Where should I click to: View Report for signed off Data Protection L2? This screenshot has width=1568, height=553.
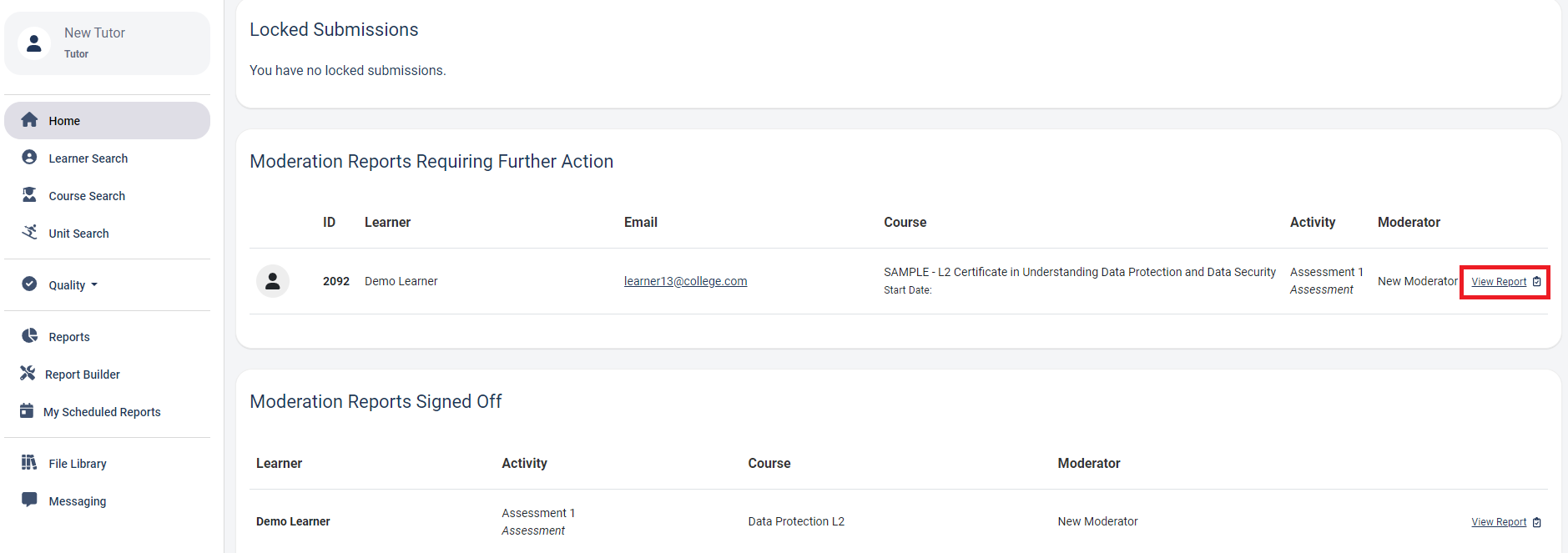[x=1499, y=522]
